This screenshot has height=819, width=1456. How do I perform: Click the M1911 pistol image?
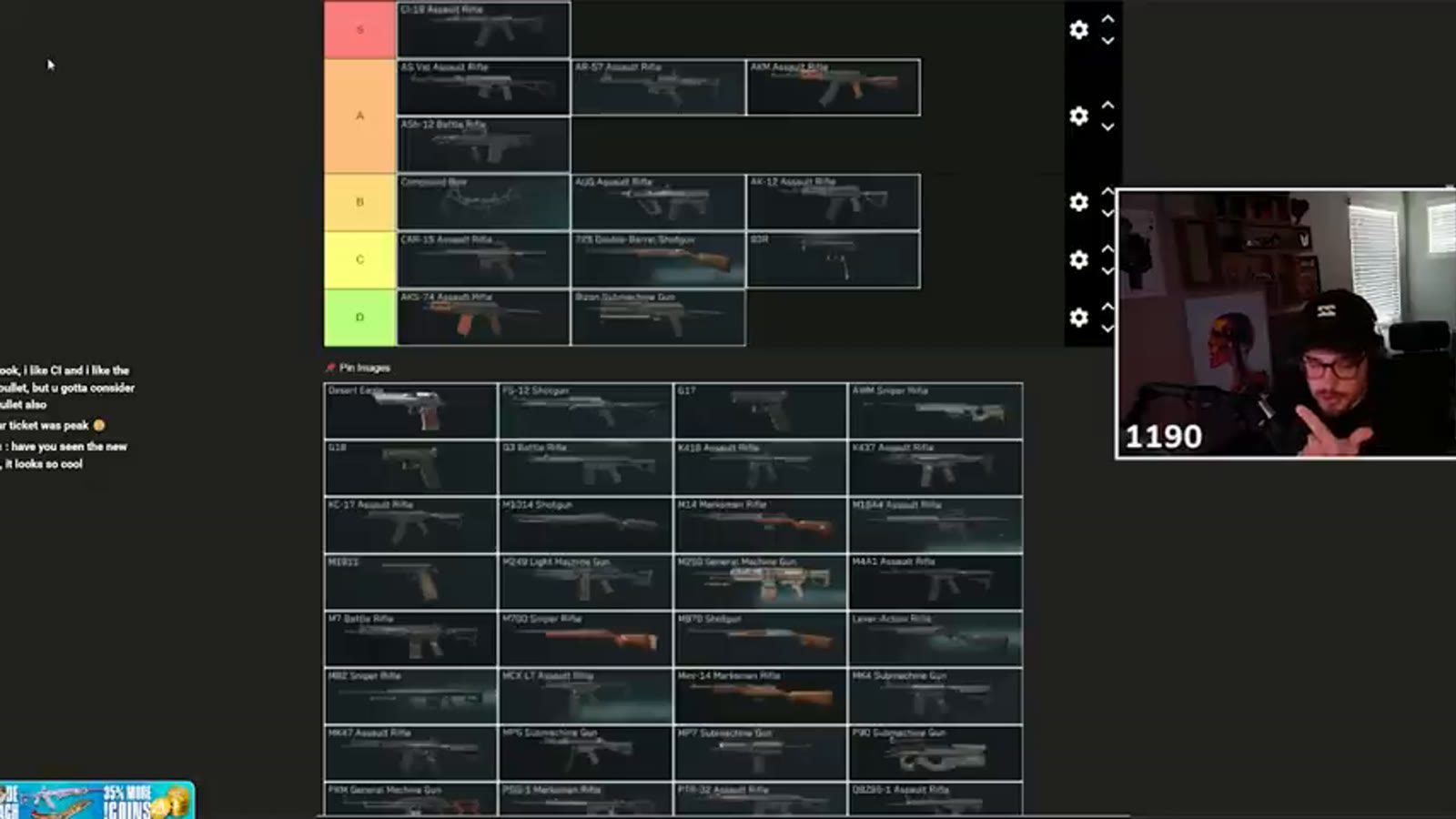coord(410,582)
